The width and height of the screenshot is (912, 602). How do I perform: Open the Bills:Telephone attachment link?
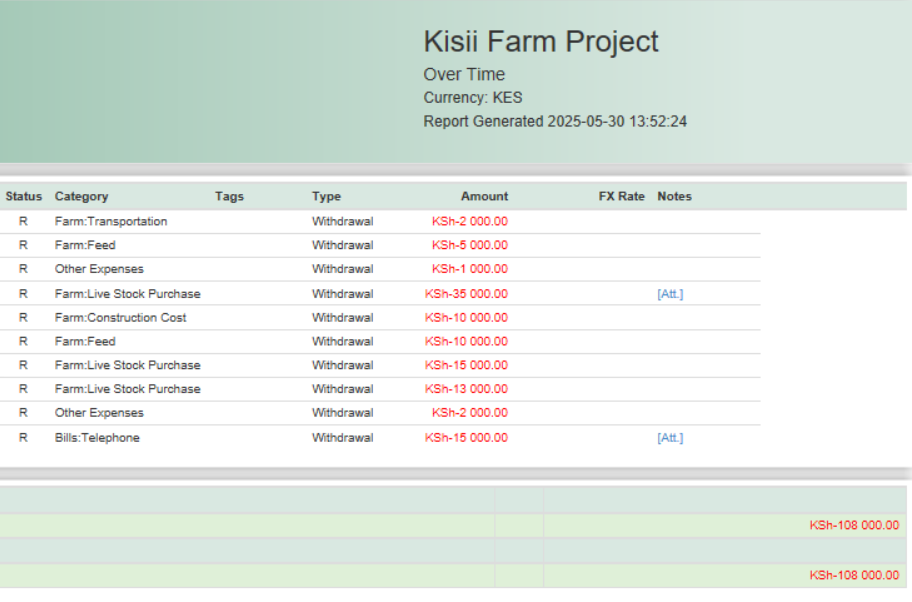[670, 438]
